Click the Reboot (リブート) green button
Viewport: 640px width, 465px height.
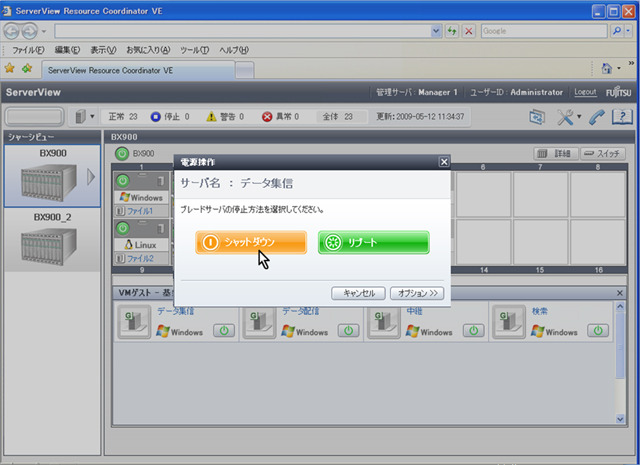click(373, 243)
